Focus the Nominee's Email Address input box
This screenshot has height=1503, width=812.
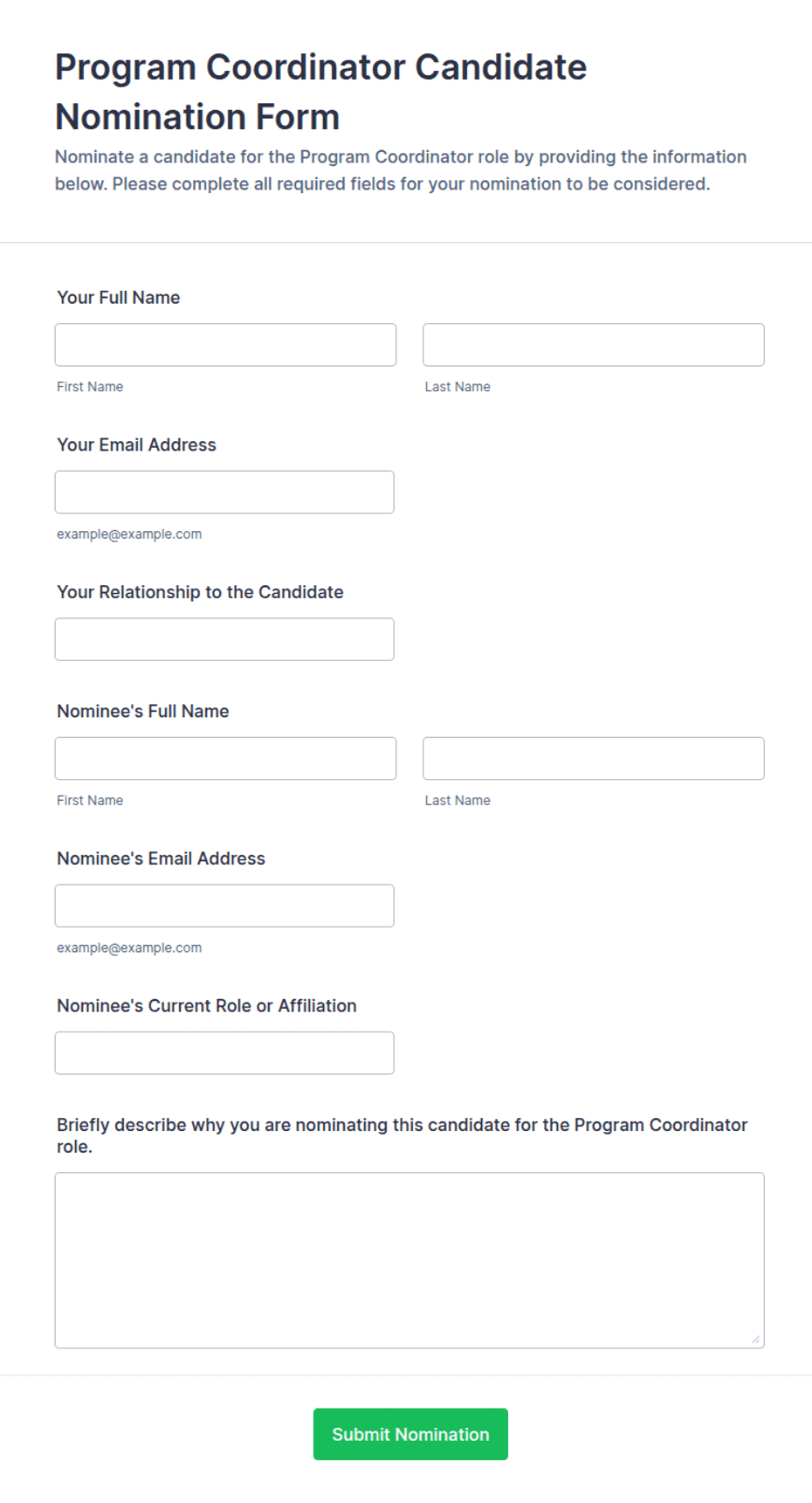pyautogui.click(x=224, y=906)
